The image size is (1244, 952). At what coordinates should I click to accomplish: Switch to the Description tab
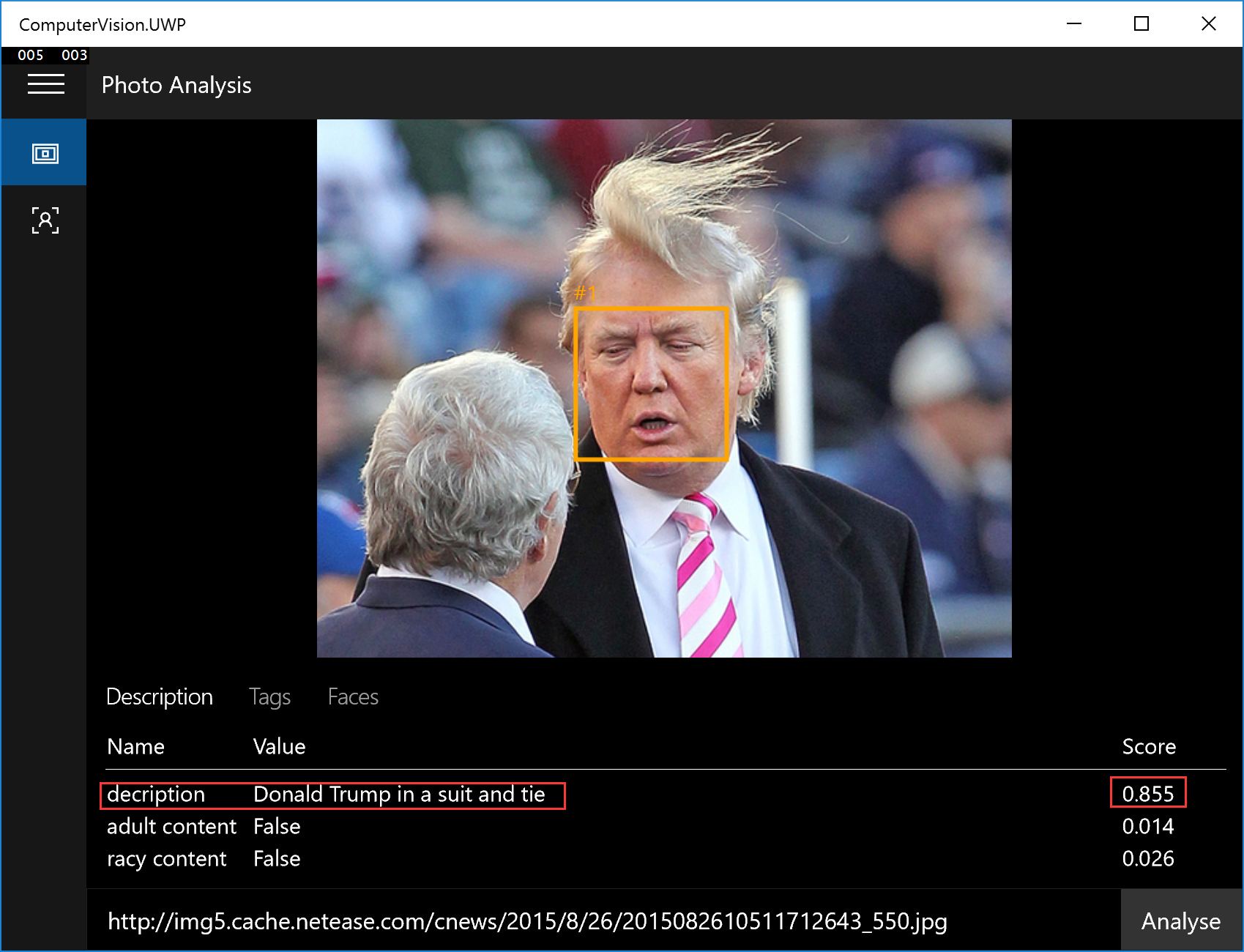(160, 696)
